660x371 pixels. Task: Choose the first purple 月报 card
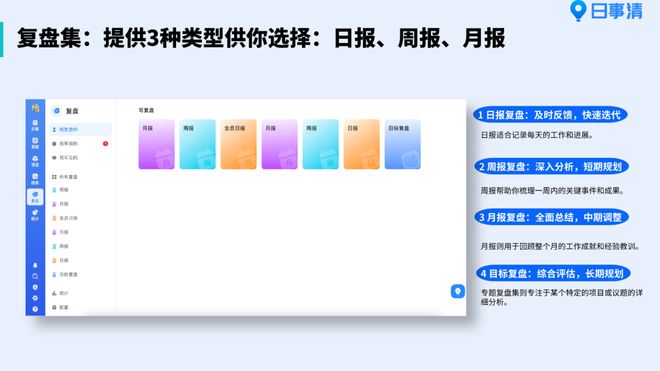click(156, 144)
